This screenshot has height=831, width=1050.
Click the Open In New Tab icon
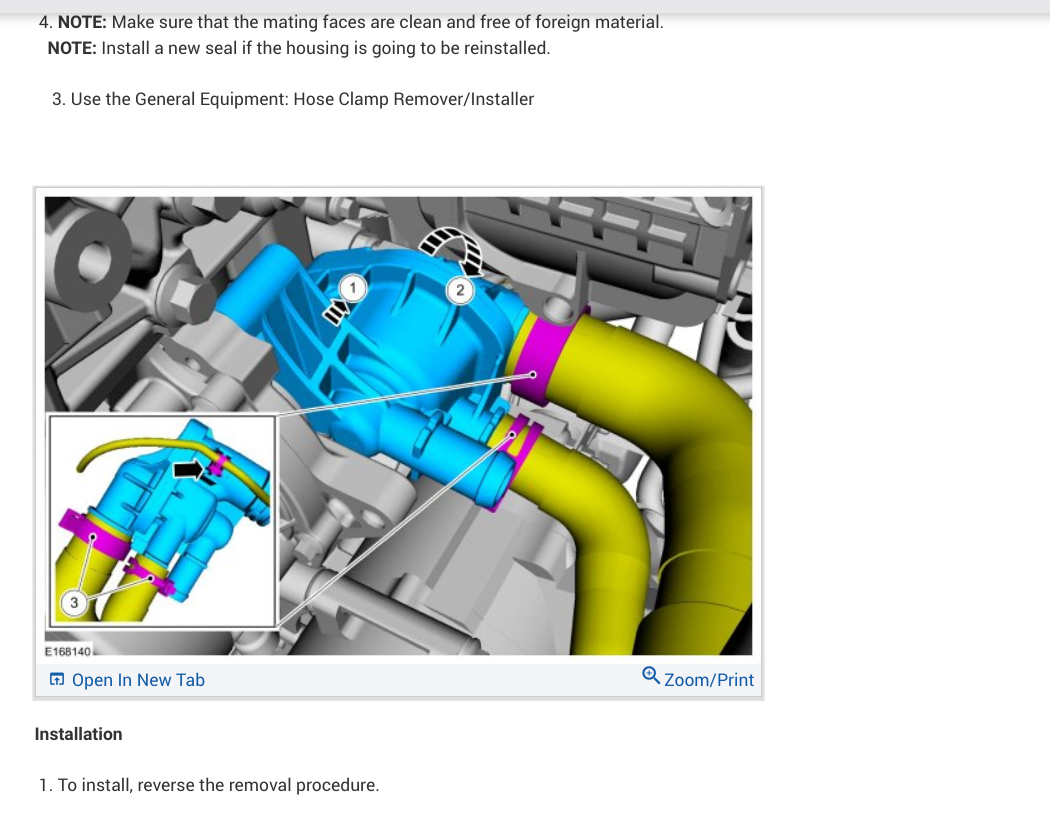tap(57, 680)
